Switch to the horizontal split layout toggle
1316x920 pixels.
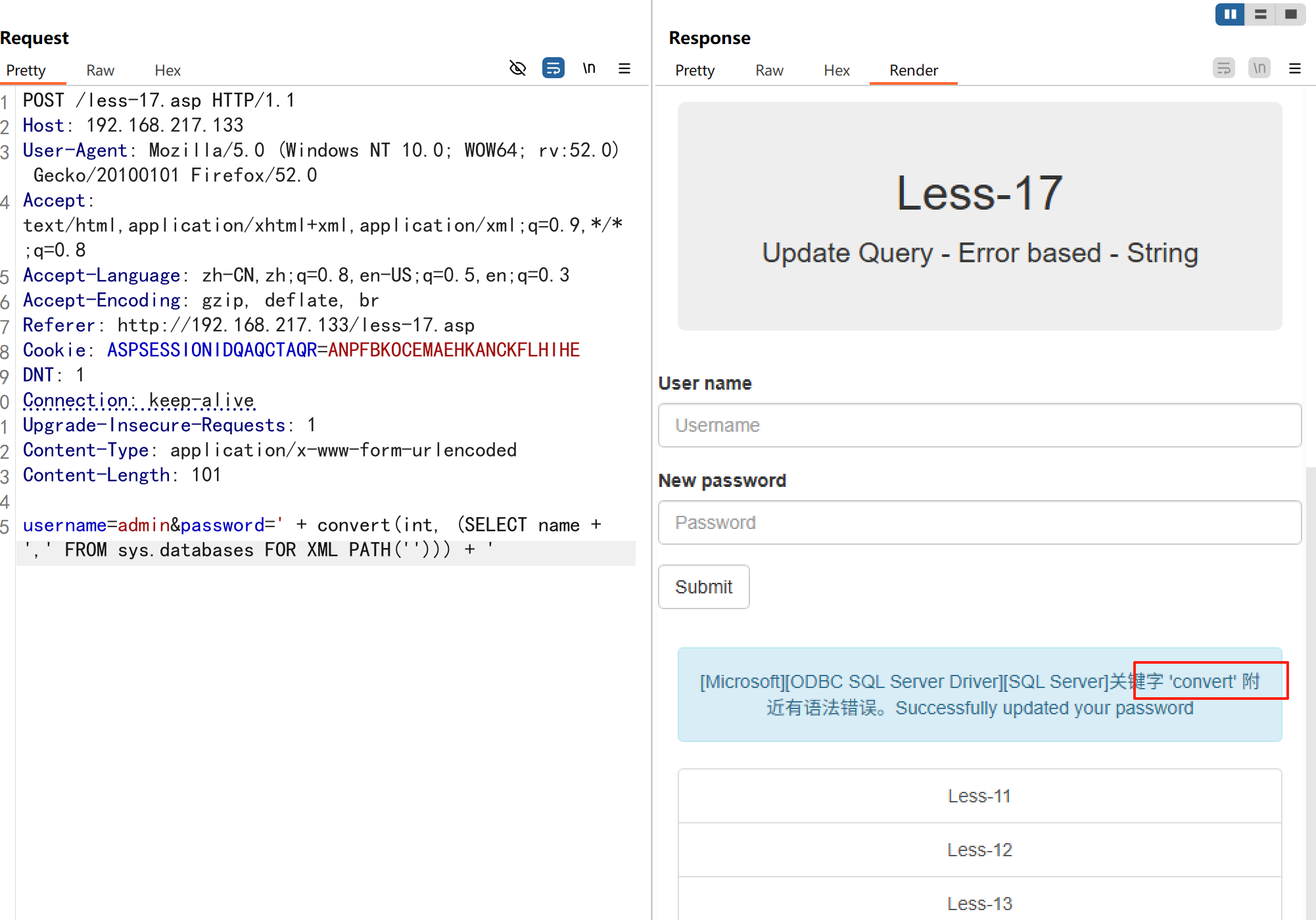tap(1260, 14)
